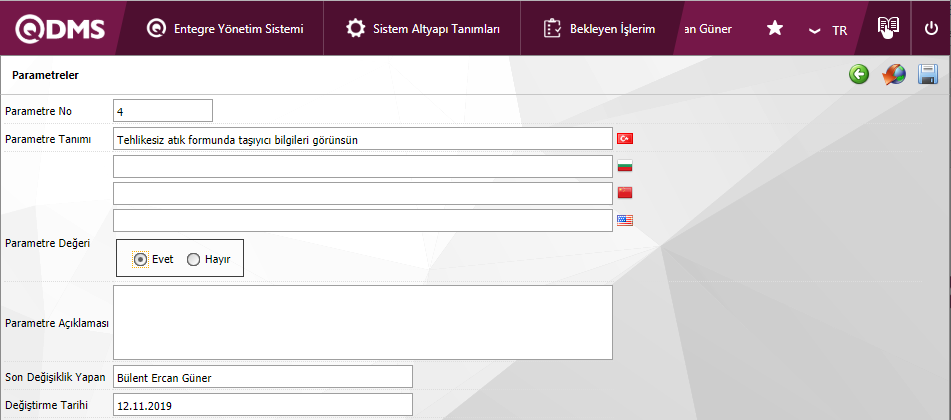Click the Chinese flag icon
This screenshot has width=951, height=420.
625,192
